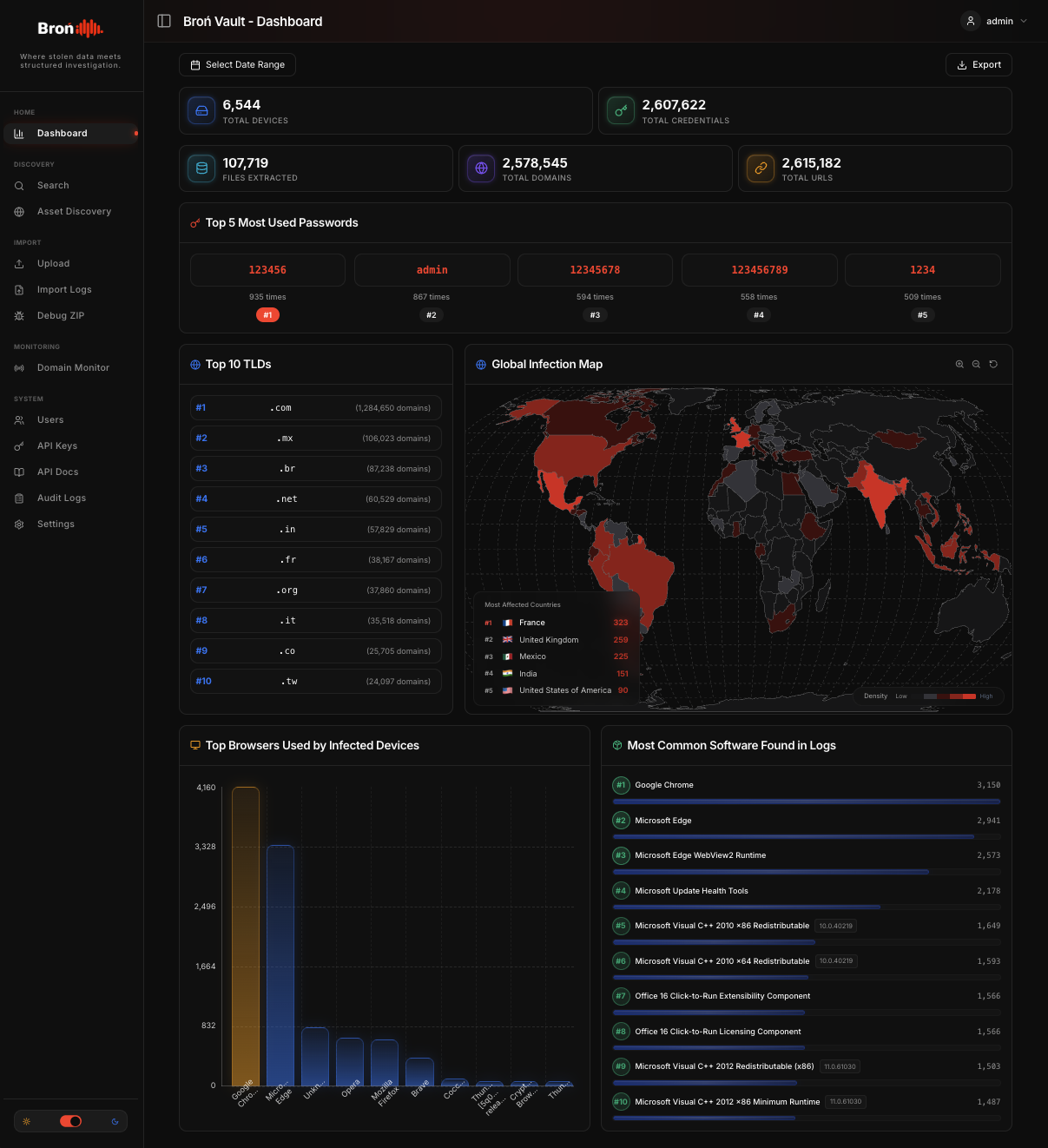Click United Kingdom in affected countries list

(556, 640)
